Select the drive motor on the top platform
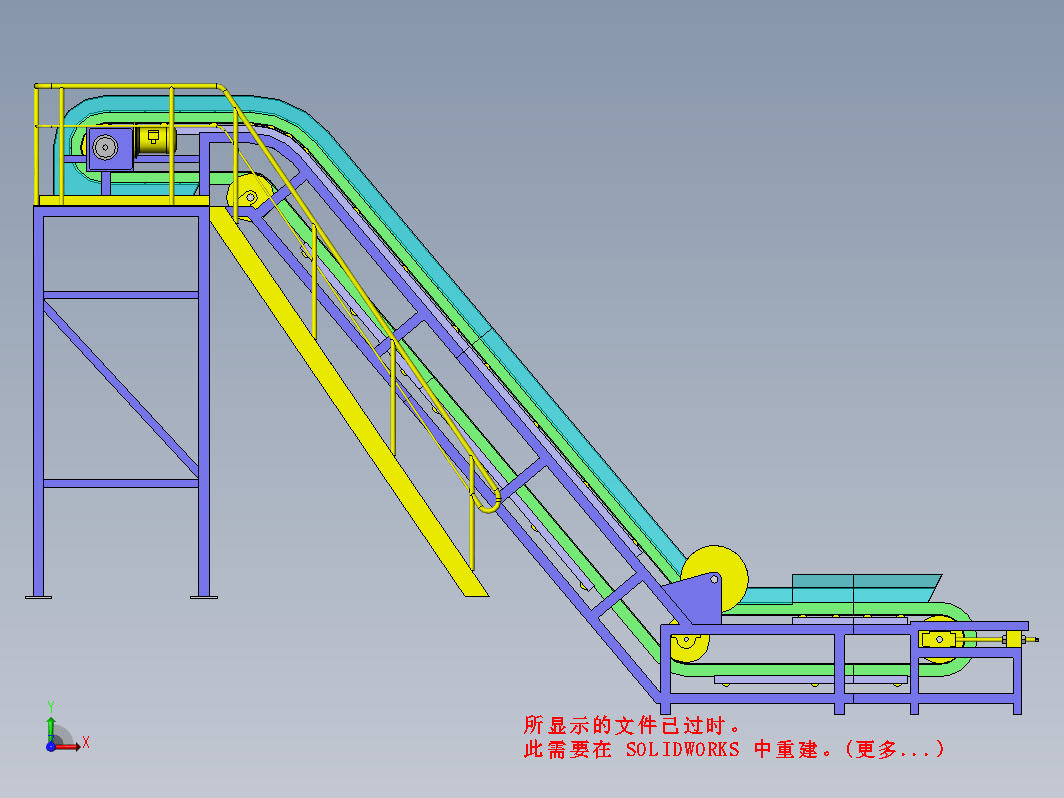The height and width of the screenshot is (798, 1064). click(155, 140)
